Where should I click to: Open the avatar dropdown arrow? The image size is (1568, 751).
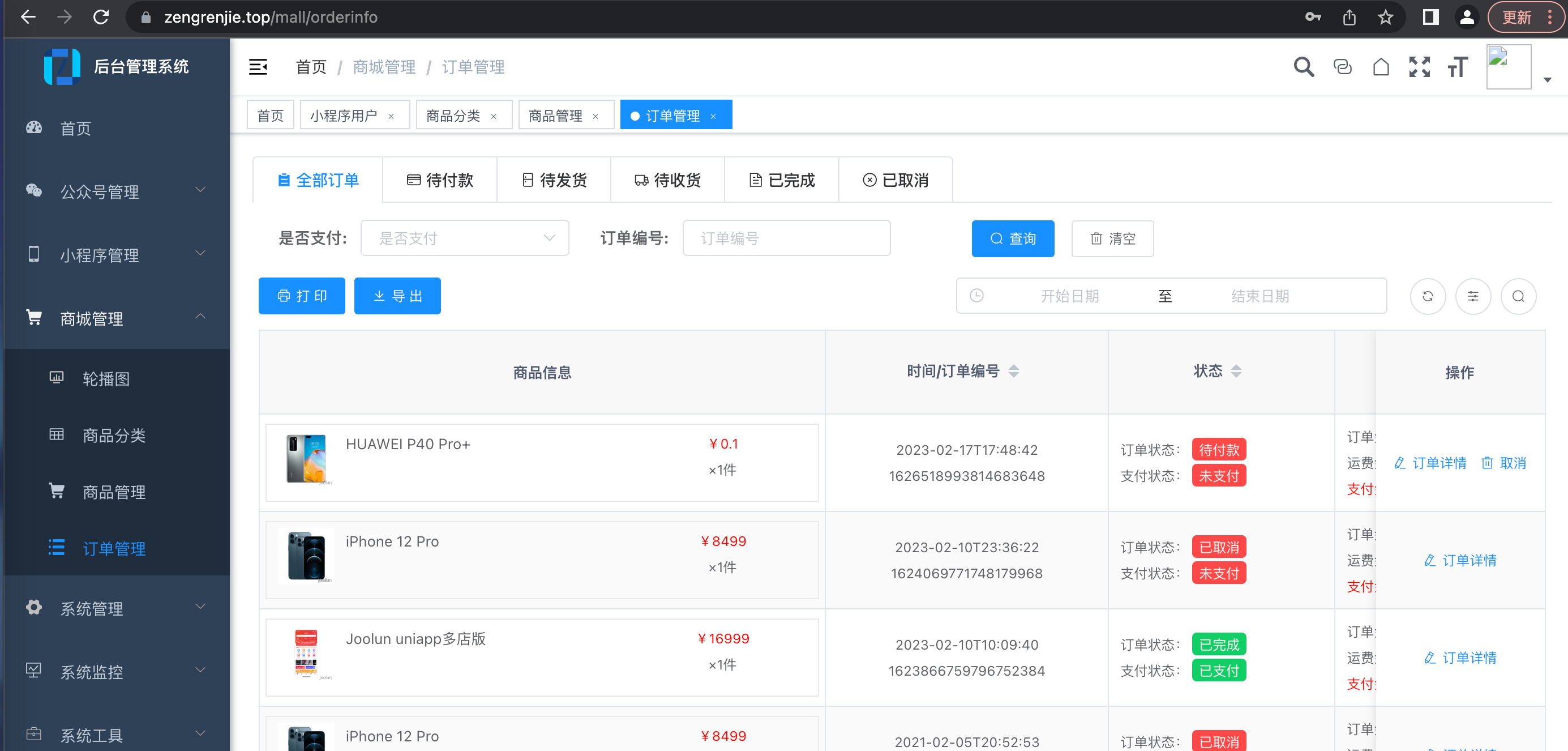click(1547, 80)
